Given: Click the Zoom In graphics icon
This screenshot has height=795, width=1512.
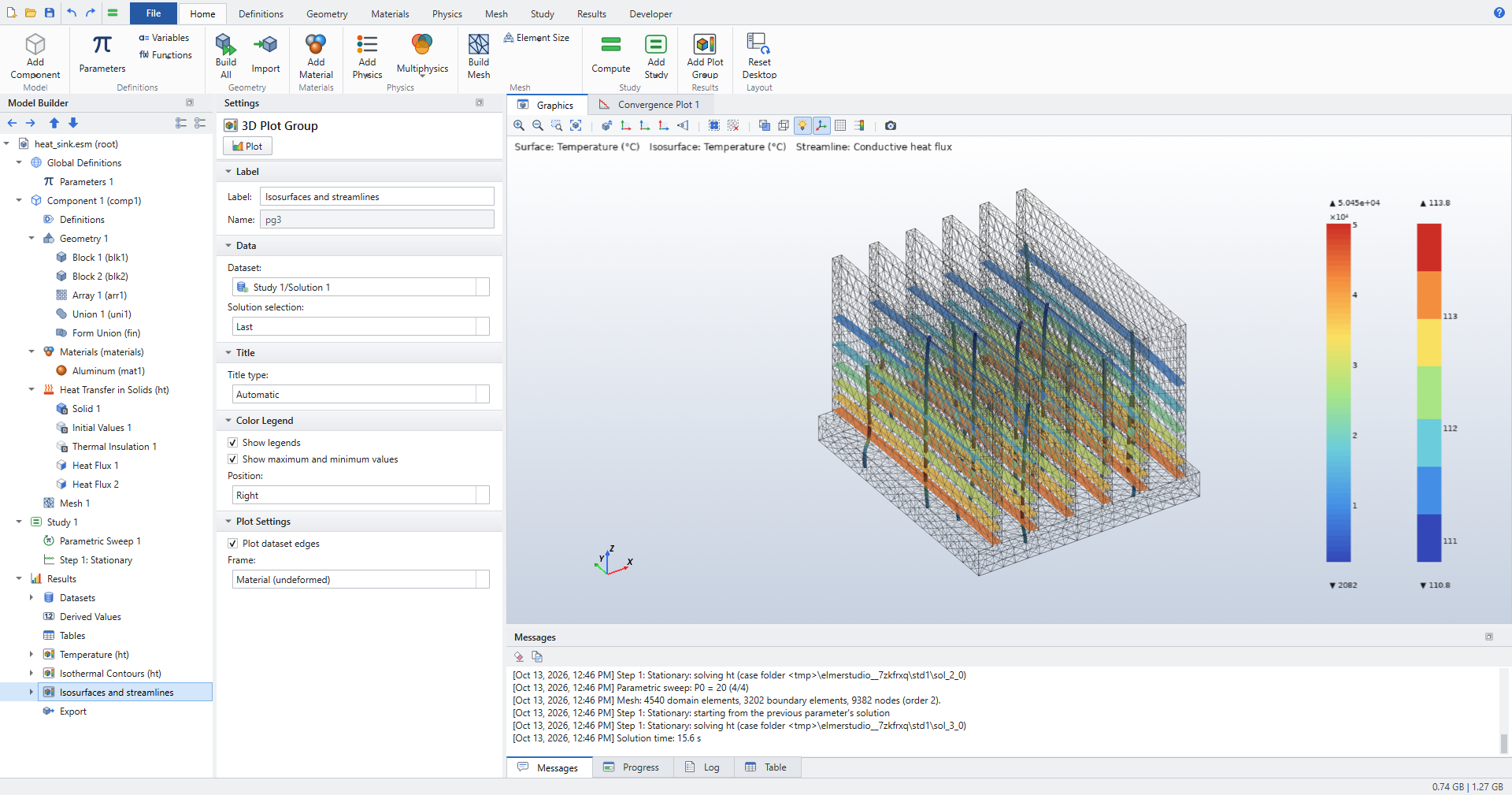Looking at the screenshot, I should click(x=519, y=125).
